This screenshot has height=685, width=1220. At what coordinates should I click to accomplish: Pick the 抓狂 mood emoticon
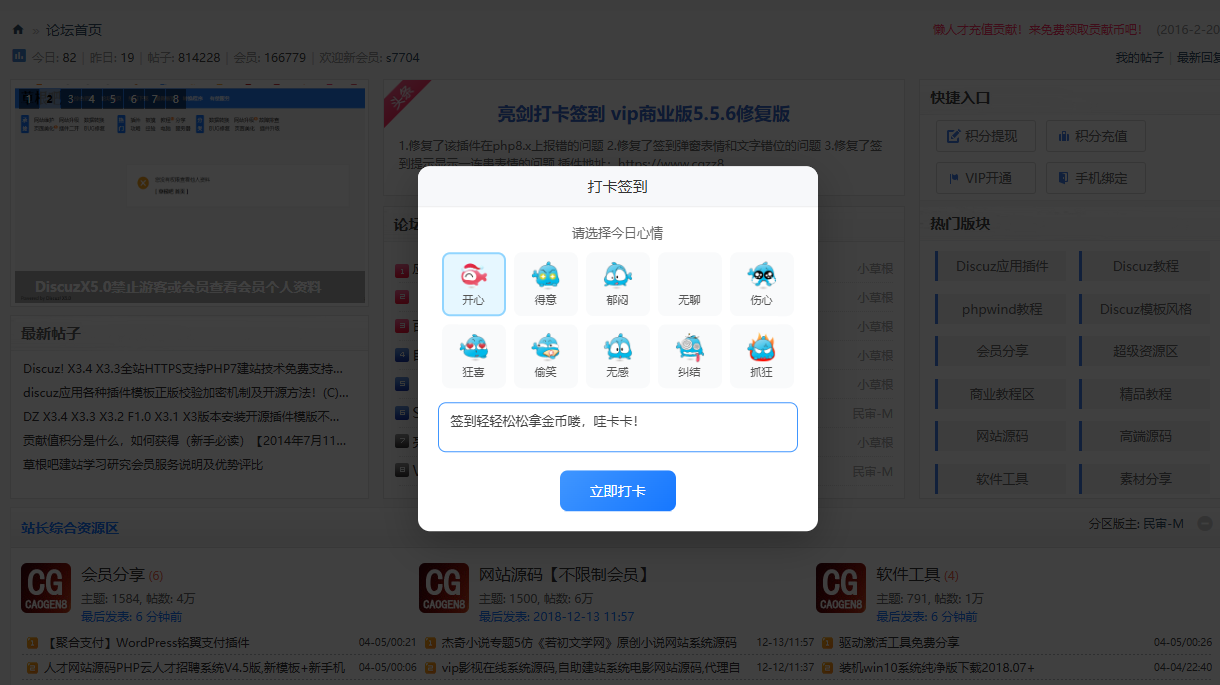click(761, 356)
